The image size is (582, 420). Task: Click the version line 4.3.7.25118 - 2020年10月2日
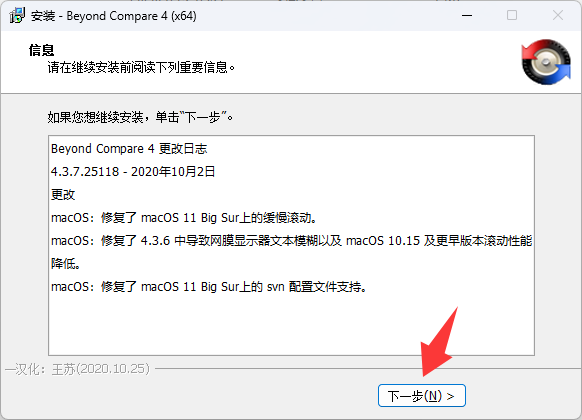(133, 172)
